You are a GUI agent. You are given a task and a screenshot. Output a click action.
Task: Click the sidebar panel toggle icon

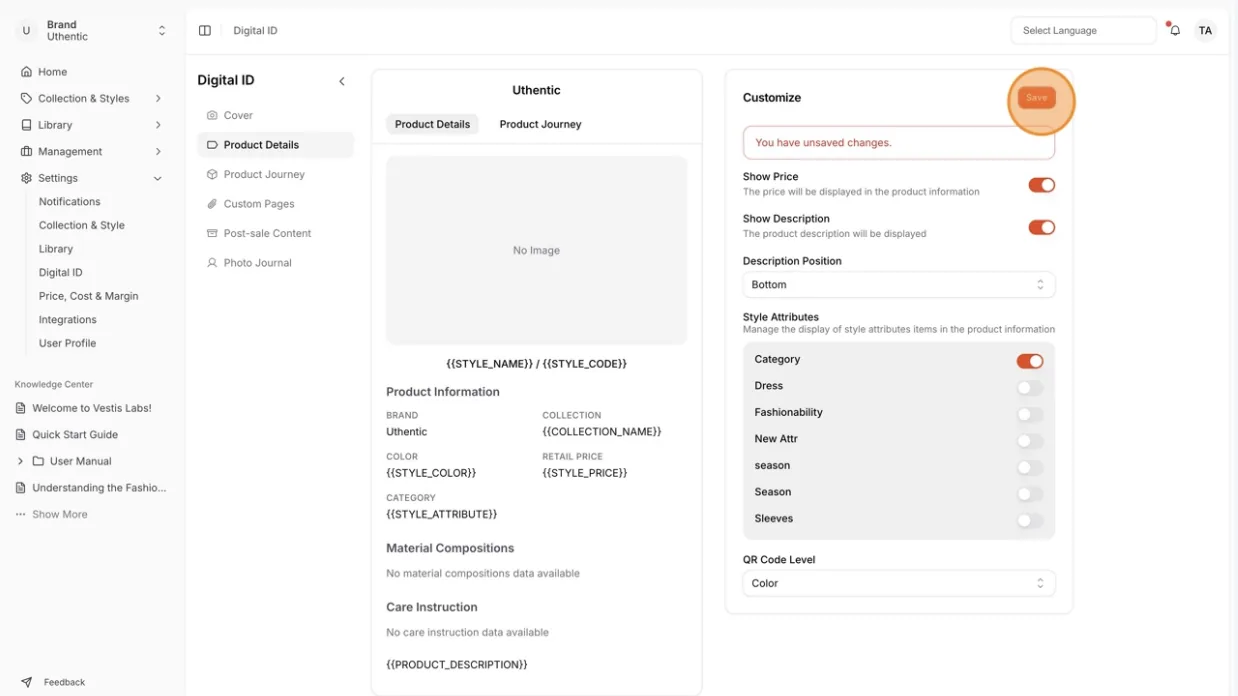(x=205, y=31)
